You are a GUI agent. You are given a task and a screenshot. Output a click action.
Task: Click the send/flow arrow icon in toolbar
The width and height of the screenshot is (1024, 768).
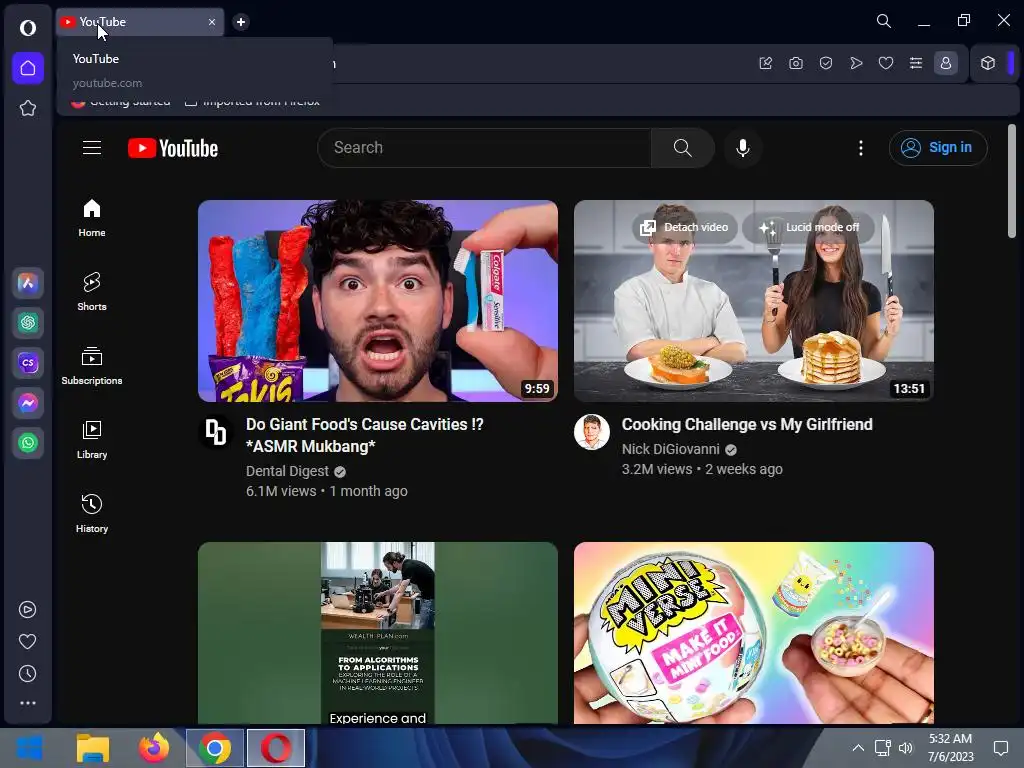(856, 63)
